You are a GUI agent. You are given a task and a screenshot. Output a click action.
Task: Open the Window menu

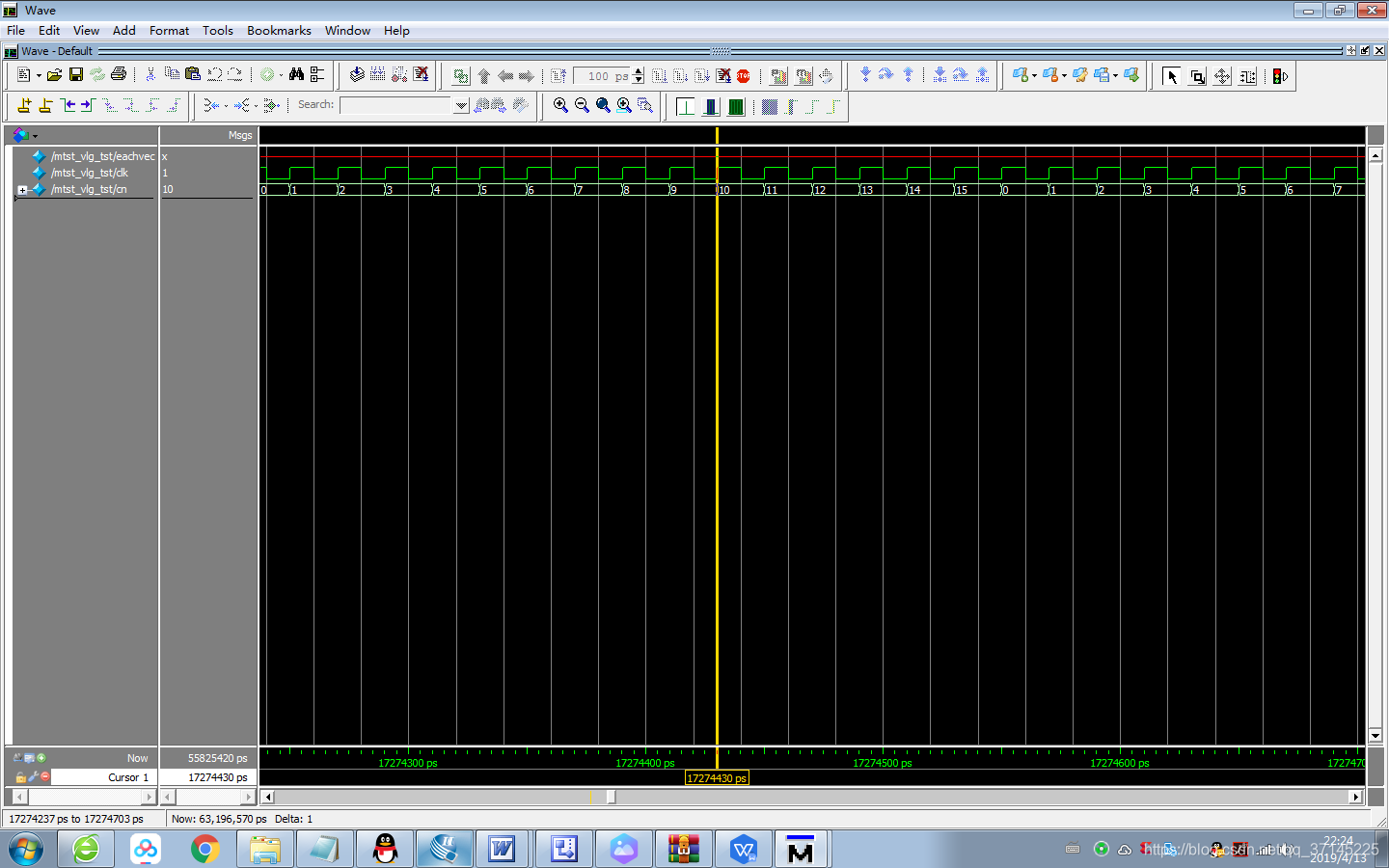coord(347,30)
